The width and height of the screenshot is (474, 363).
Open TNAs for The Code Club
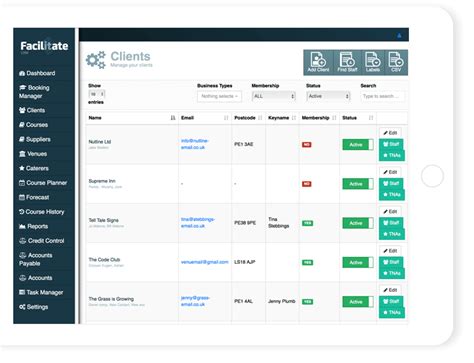(x=392, y=273)
